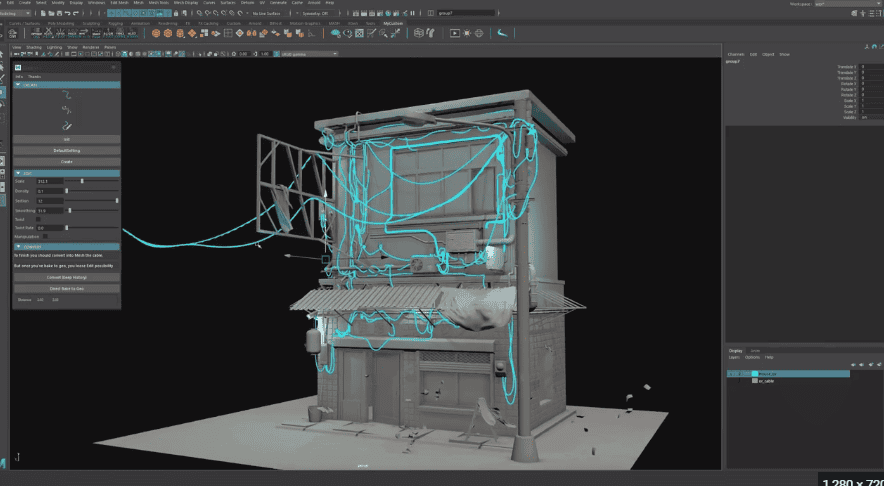Click the Translate X value field
The height and width of the screenshot is (486, 884).
pos(870,67)
